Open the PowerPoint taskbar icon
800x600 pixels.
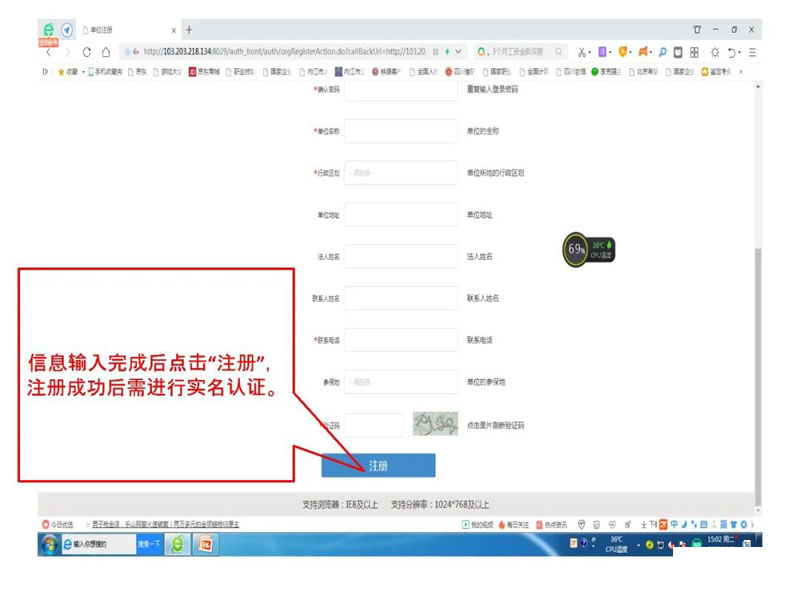tap(206, 544)
